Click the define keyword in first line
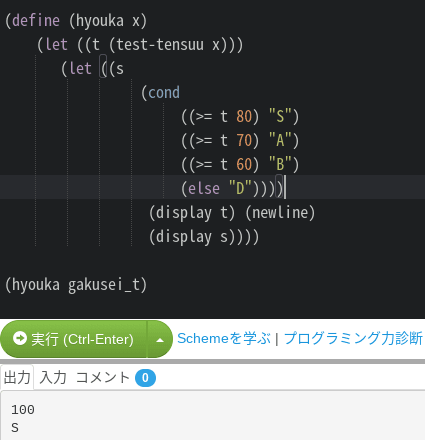Screen dimensions: 425x440 (36, 21)
